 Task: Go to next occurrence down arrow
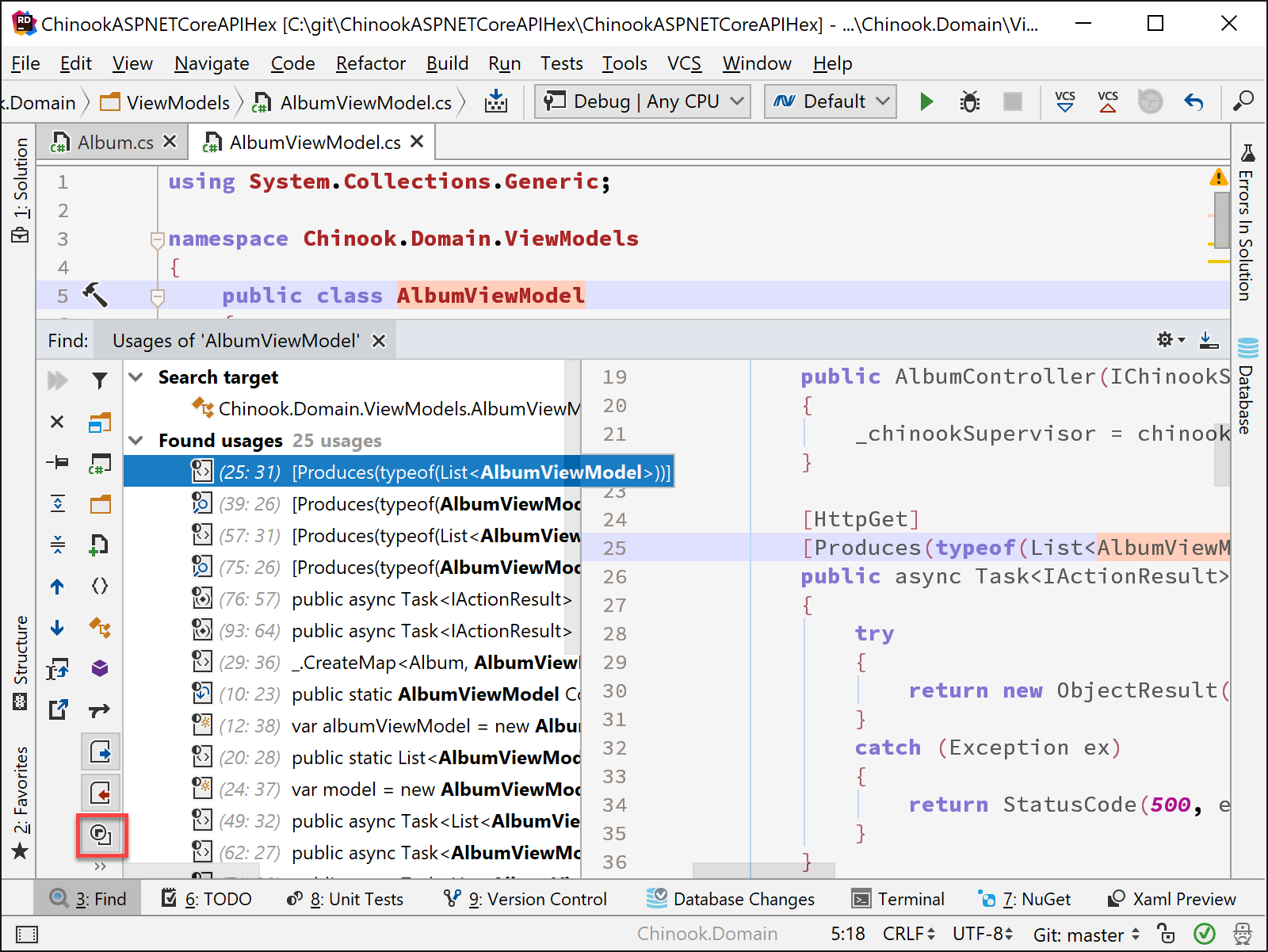coord(57,628)
